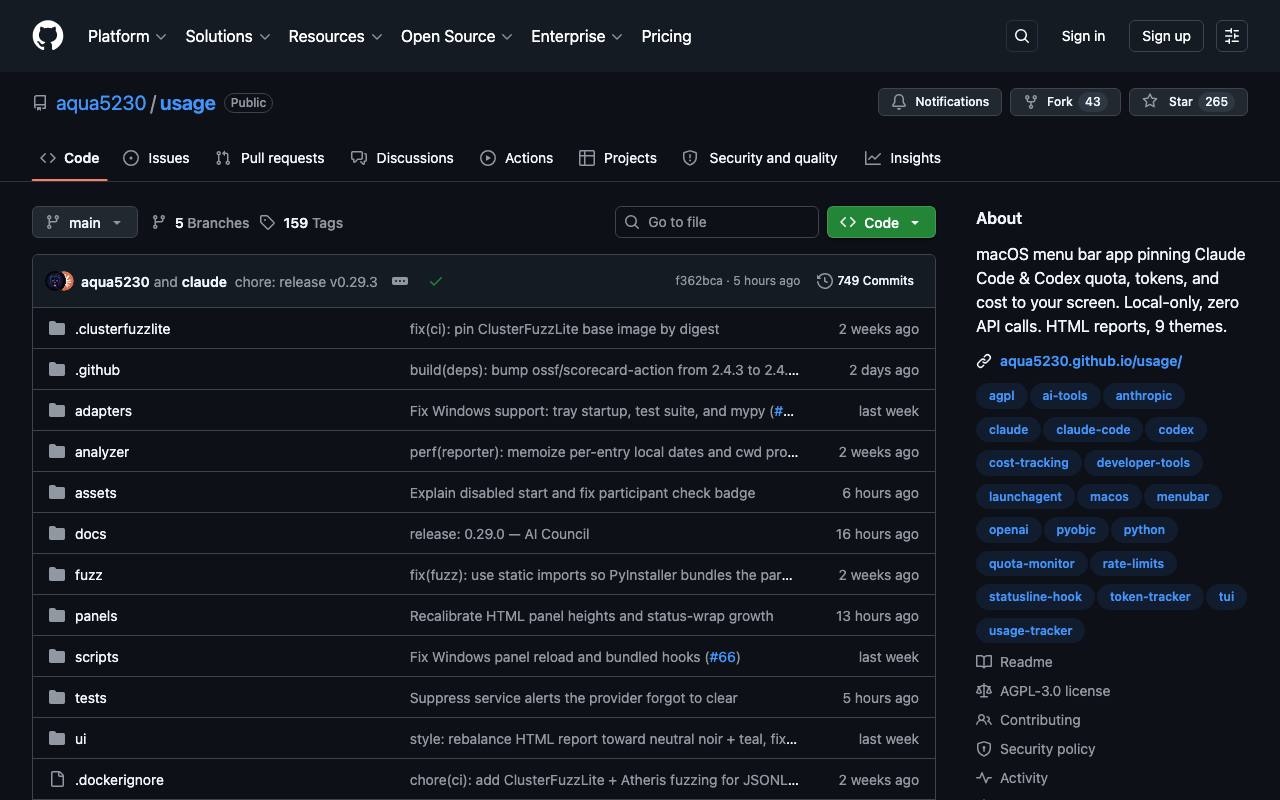Open the 'release: 0.29.0 — AI Council' commit
Image resolution: width=1280 pixels, height=800 pixels.
click(499, 534)
